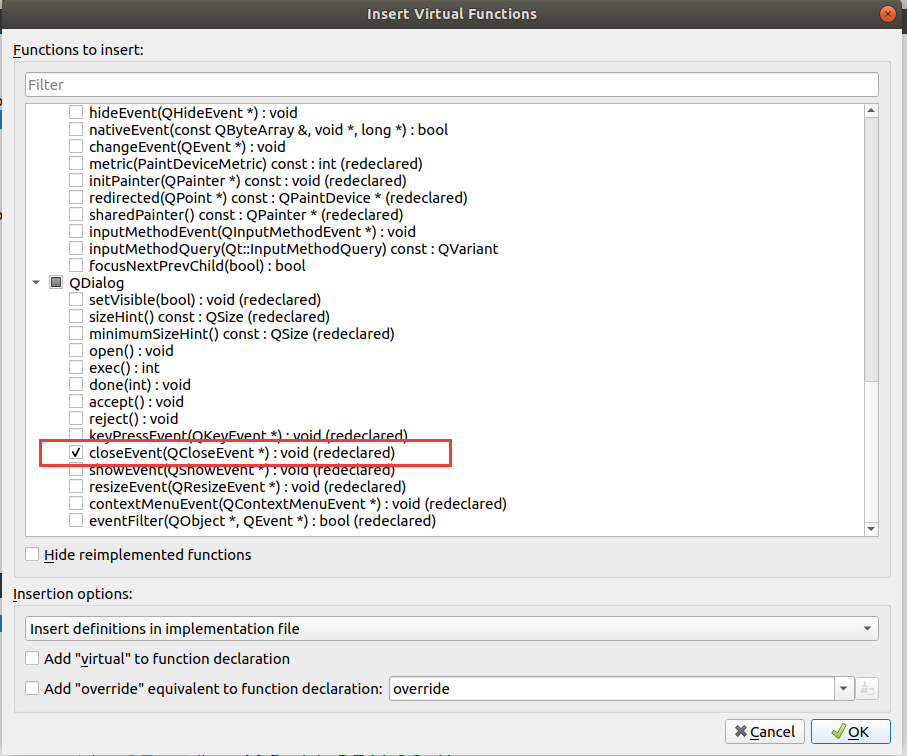Tick nativeEvent checkbox in function list

click(76, 129)
